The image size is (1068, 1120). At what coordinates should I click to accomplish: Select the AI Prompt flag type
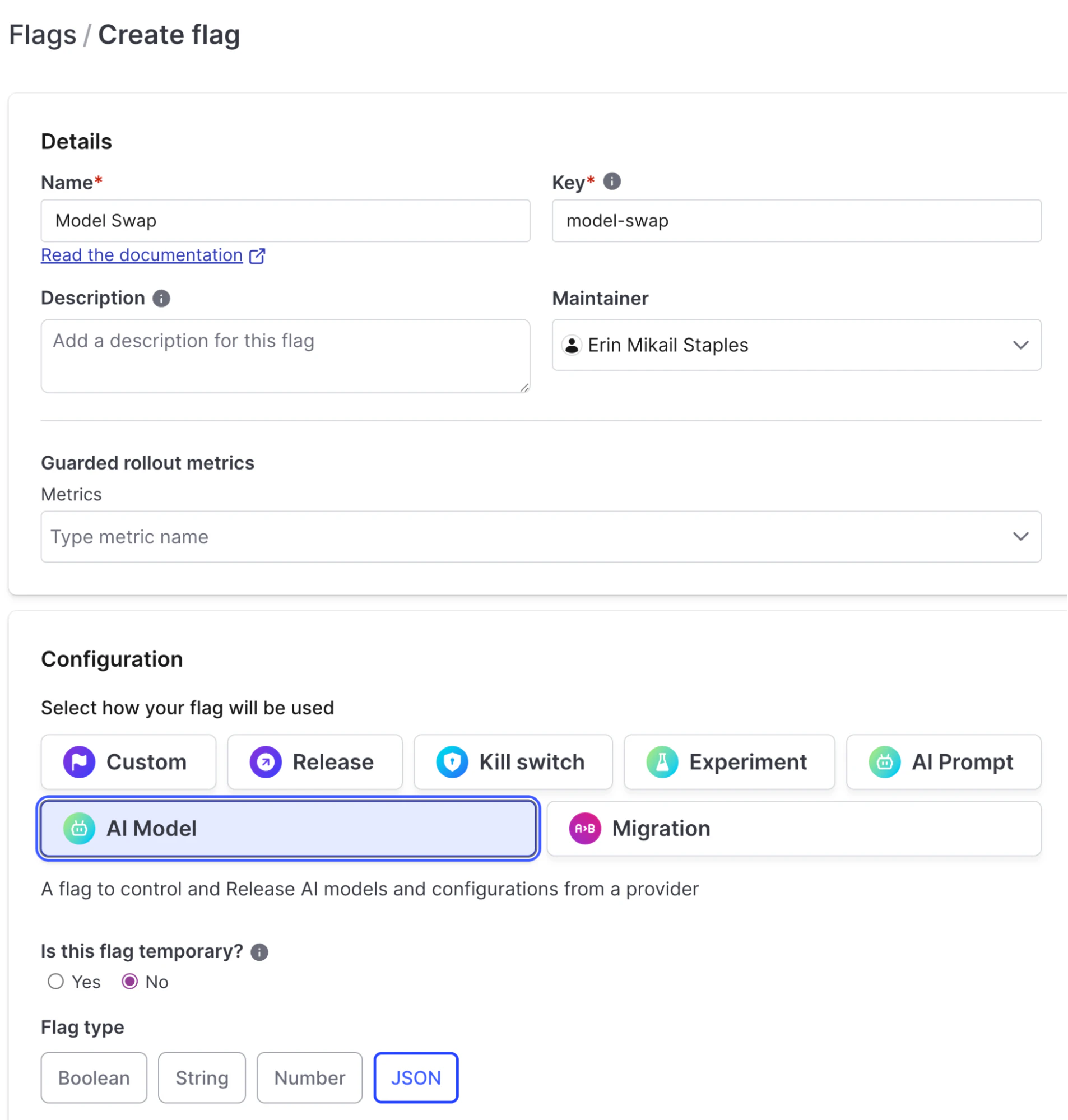coord(944,762)
